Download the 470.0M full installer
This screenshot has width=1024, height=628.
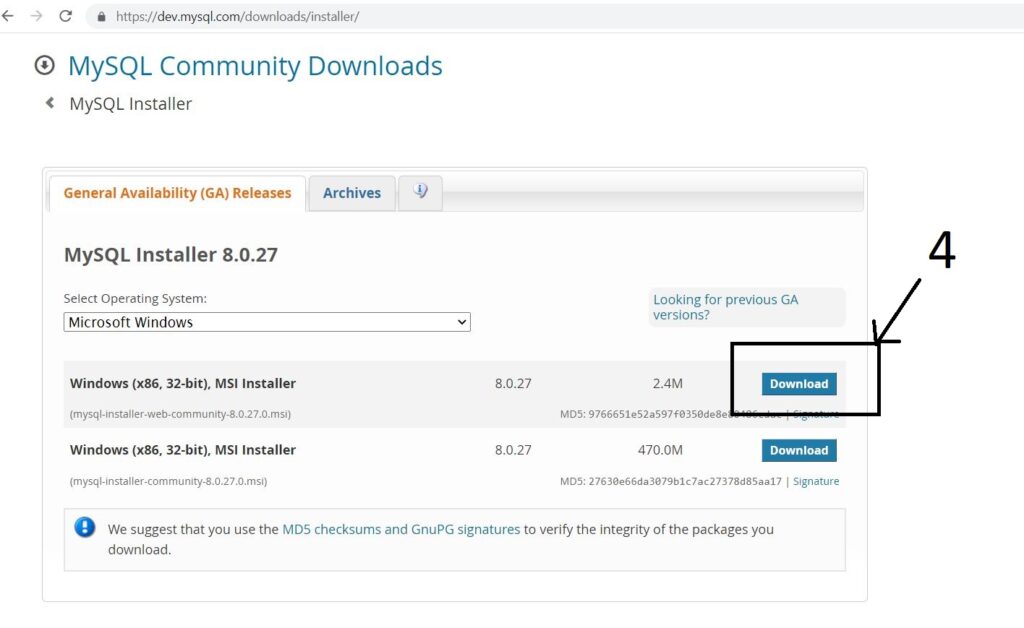(x=799, y=450)
